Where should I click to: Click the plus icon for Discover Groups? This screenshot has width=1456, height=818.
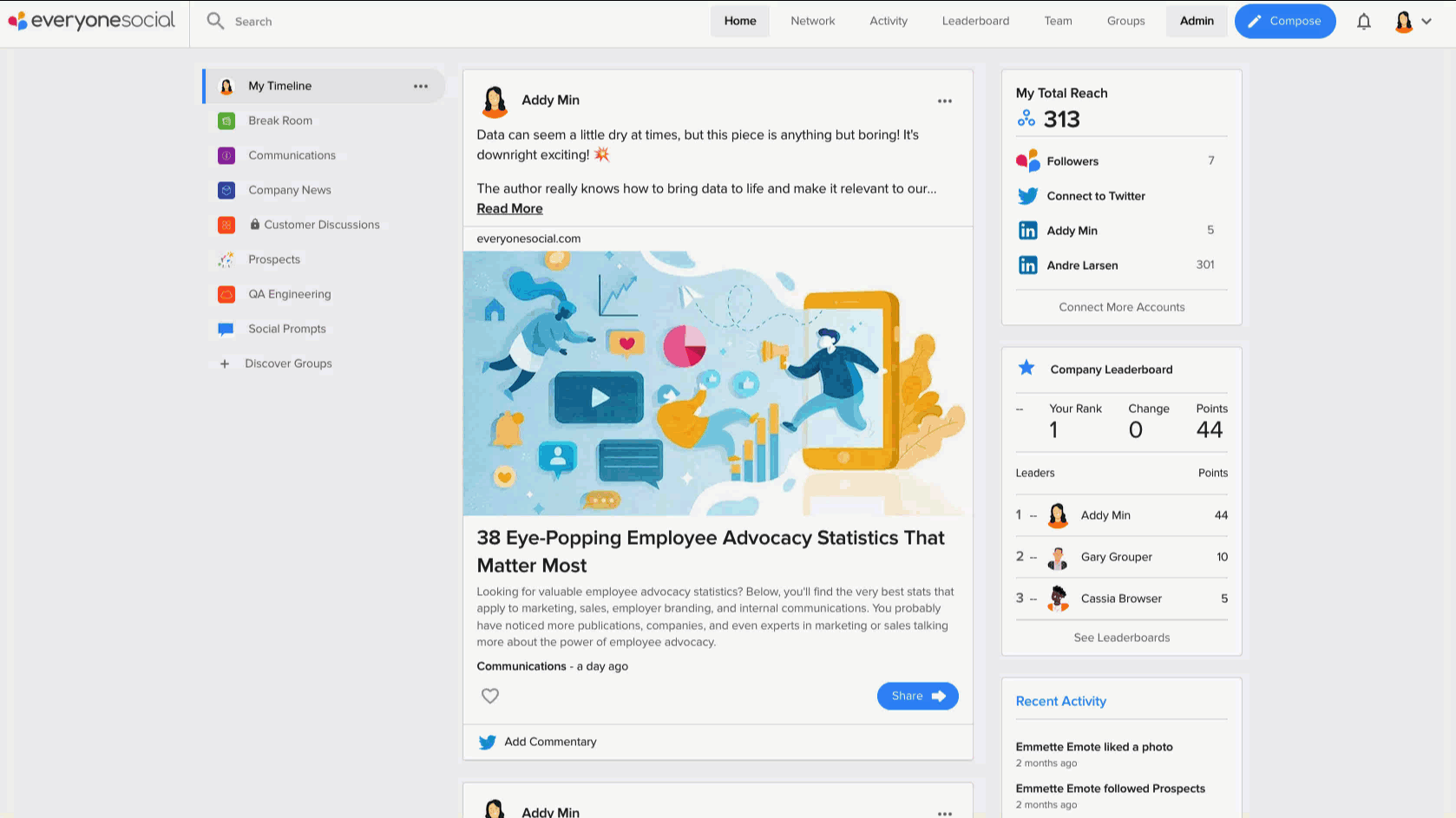click(x=225, y=363)
